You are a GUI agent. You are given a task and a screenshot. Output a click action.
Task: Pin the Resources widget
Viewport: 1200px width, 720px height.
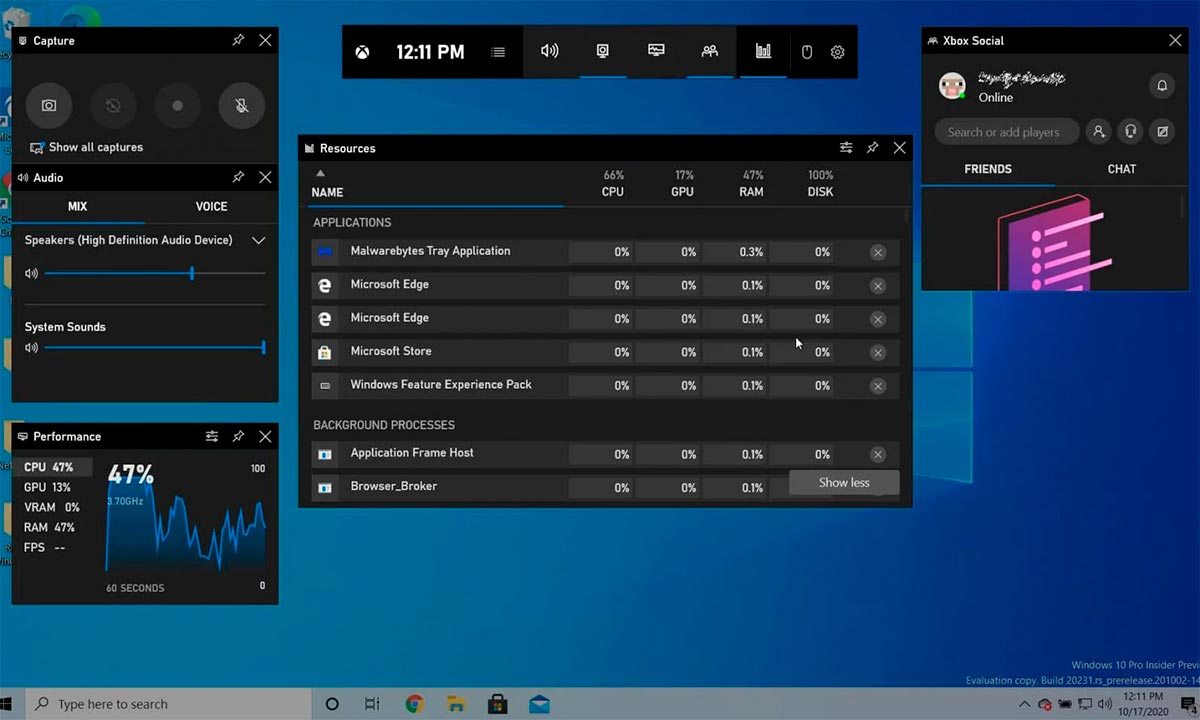coord(872,147)
